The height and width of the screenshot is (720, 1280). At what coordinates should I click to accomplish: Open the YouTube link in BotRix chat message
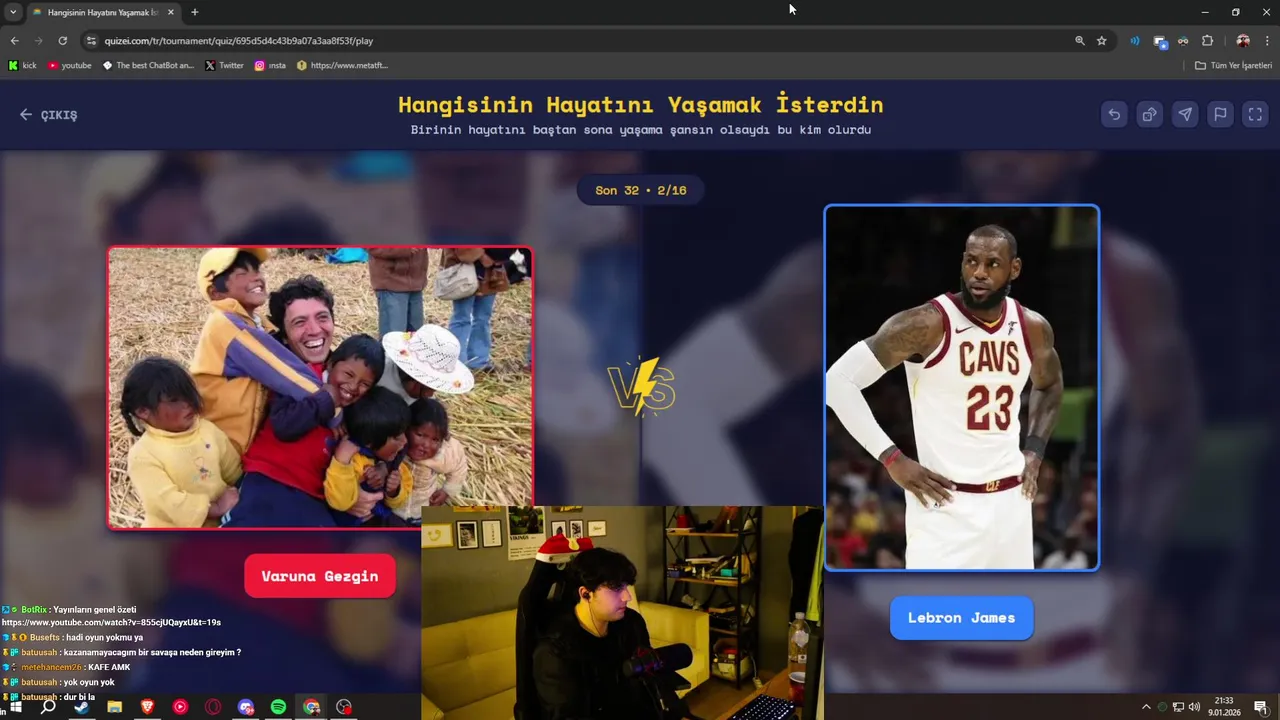(x=111, y=622)
